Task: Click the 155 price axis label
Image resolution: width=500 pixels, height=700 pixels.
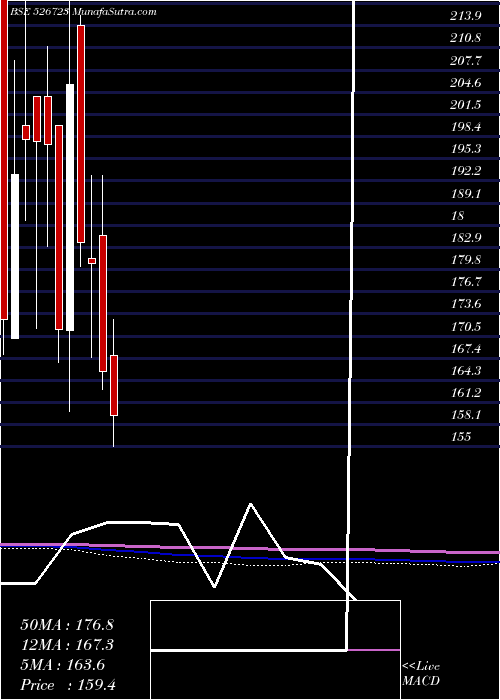Action: point(461,437)
